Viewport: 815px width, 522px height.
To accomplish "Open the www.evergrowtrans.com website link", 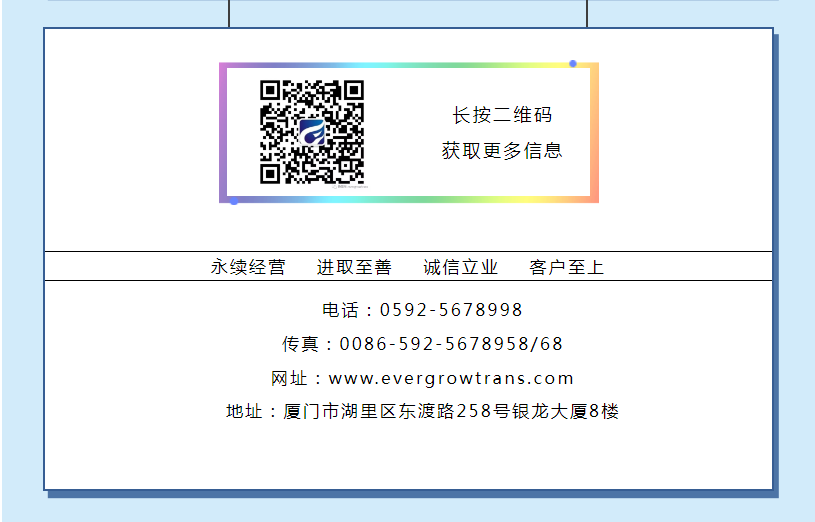I will coord(451,378).
